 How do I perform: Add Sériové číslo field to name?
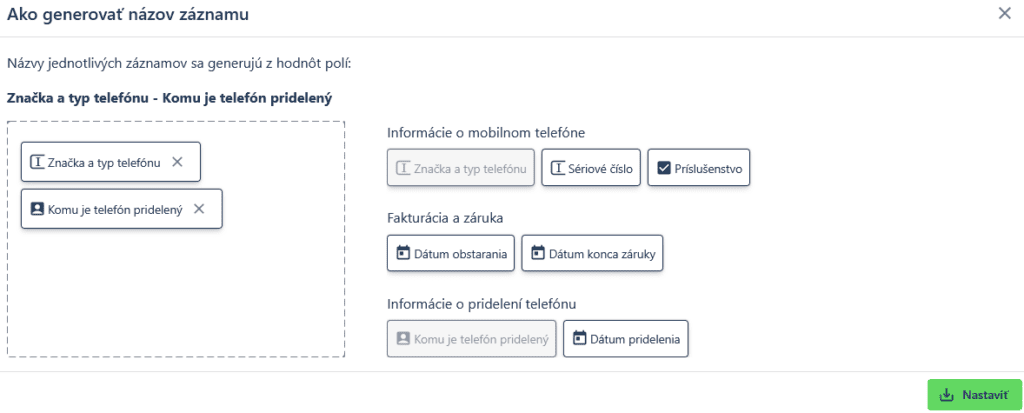(591, 168)
